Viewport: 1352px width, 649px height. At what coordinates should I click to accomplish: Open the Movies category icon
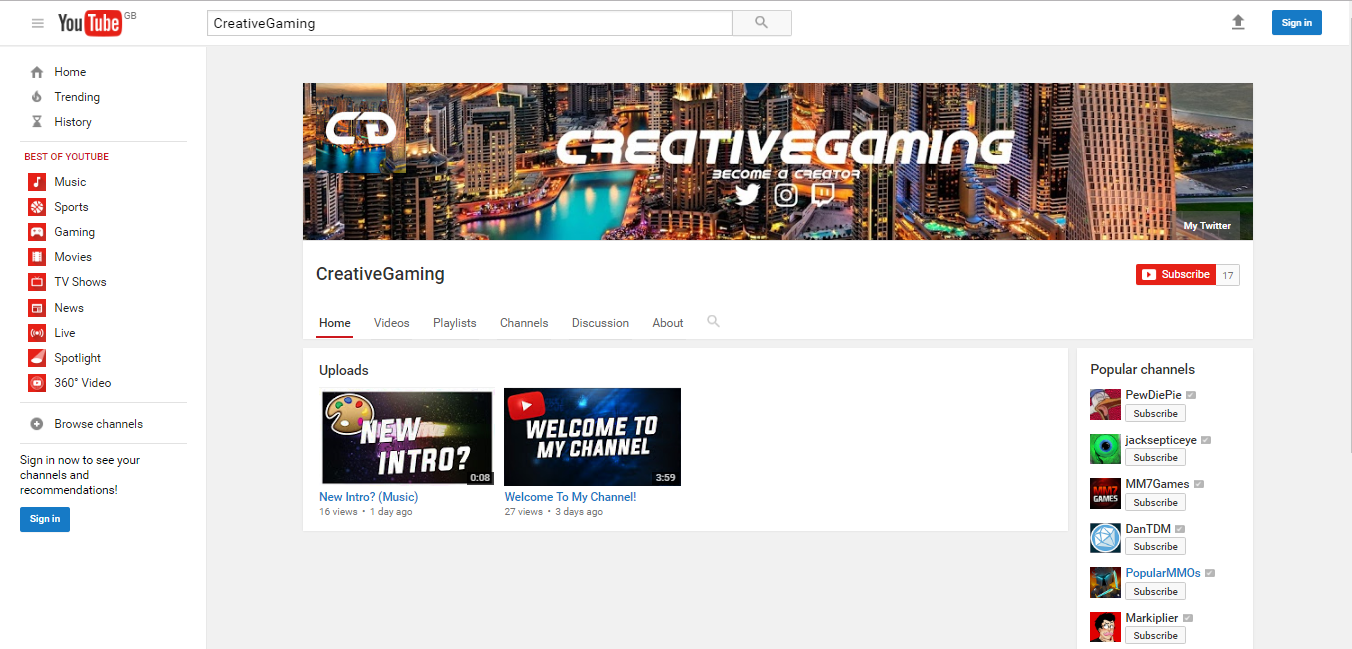tap(37, 257)
